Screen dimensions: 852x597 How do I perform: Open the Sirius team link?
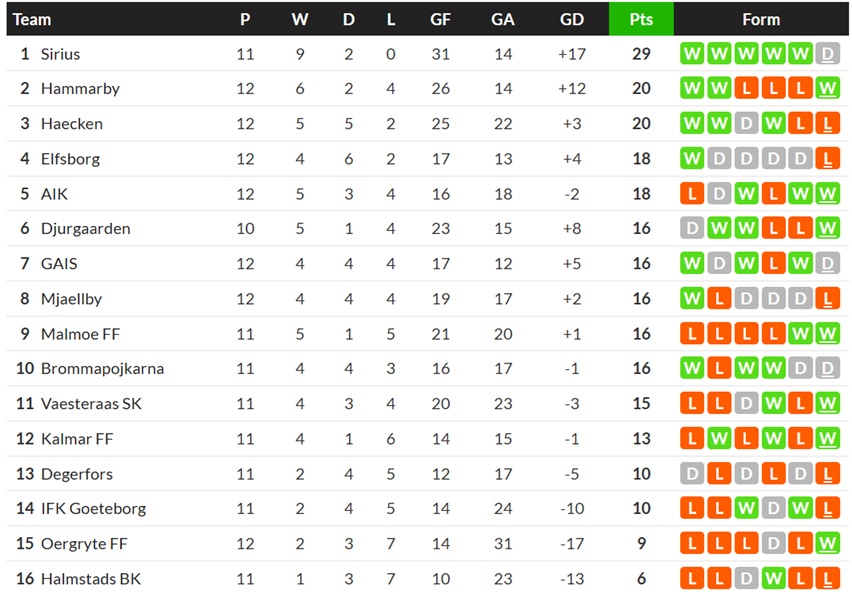60,54
